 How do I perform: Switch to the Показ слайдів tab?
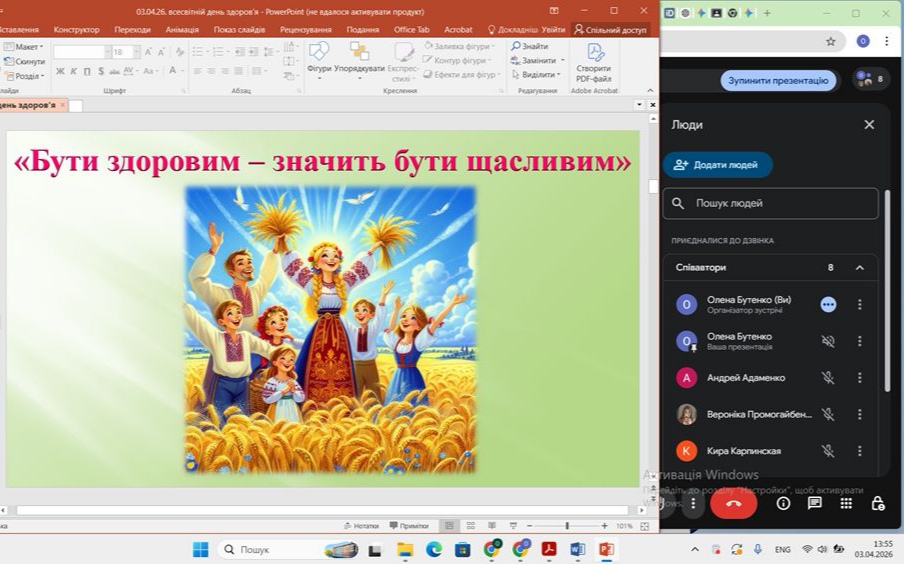(x=239, y=29)
